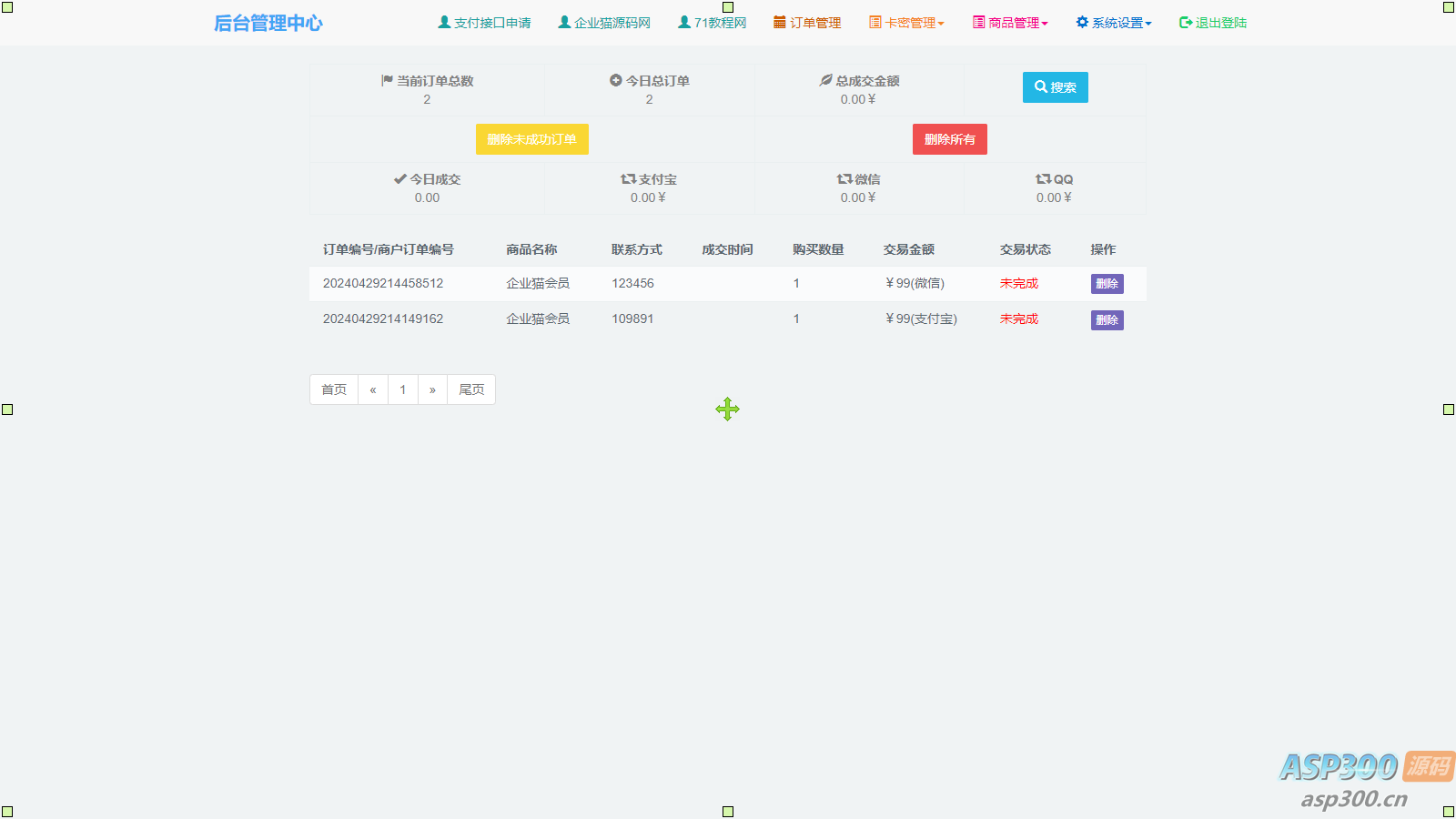
Task: Delete order 20240429214458512
Action: pos(1107,284)
